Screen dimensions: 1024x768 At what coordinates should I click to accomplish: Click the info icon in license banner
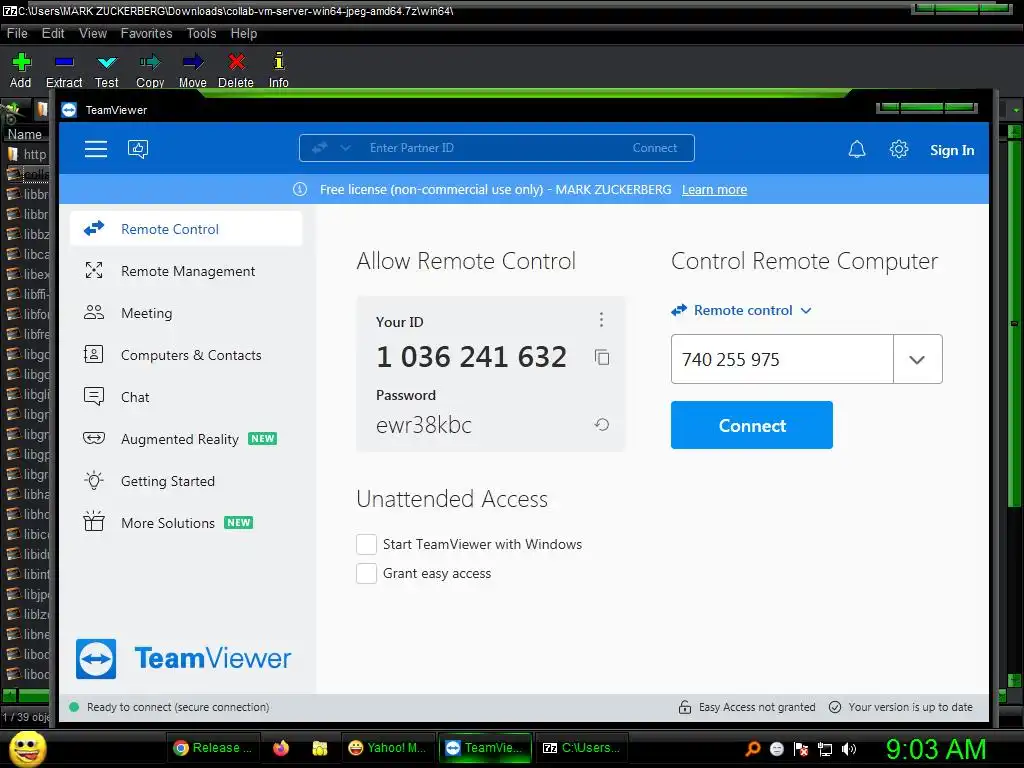[x=300, y=189]
